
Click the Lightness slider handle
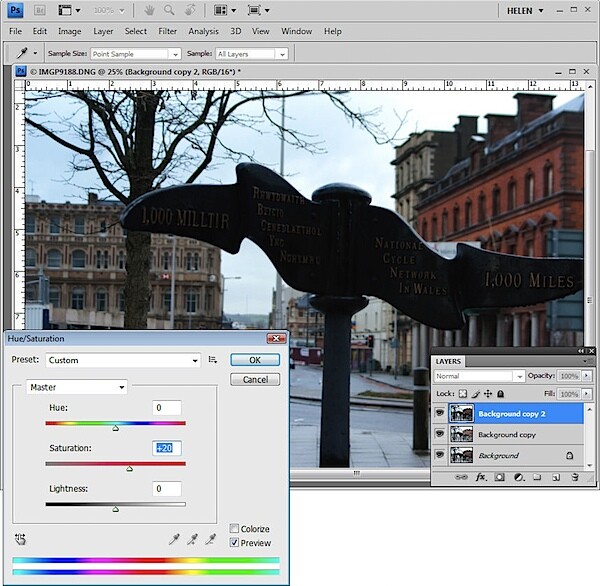click(x=116, y=509)
